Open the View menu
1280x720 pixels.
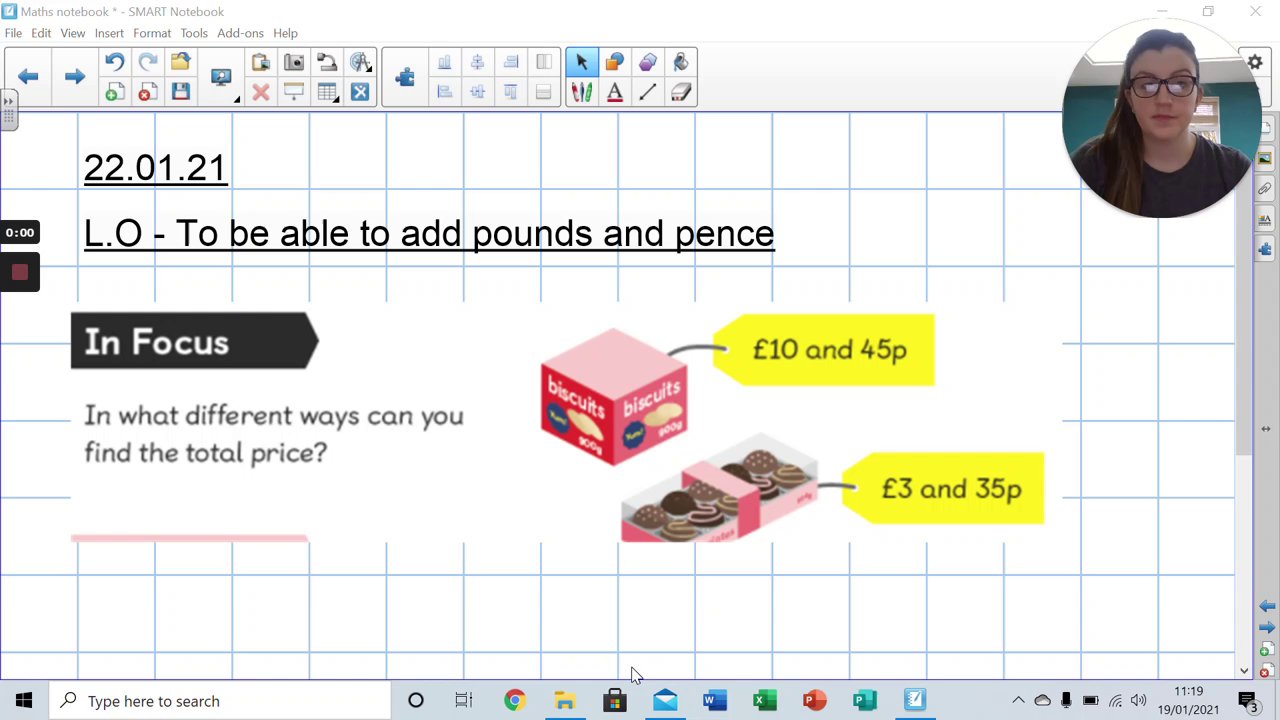point(73,33)
